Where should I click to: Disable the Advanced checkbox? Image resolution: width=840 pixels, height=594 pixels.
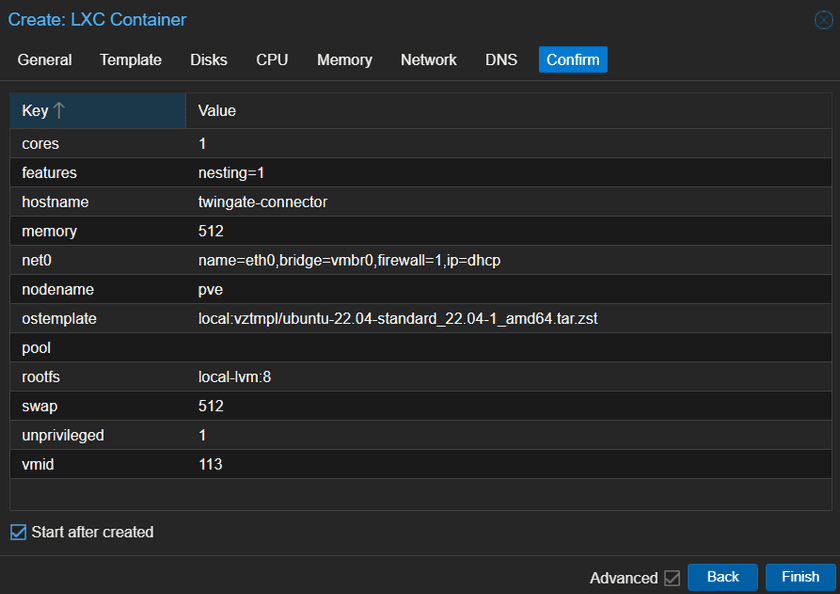(672, 578)
